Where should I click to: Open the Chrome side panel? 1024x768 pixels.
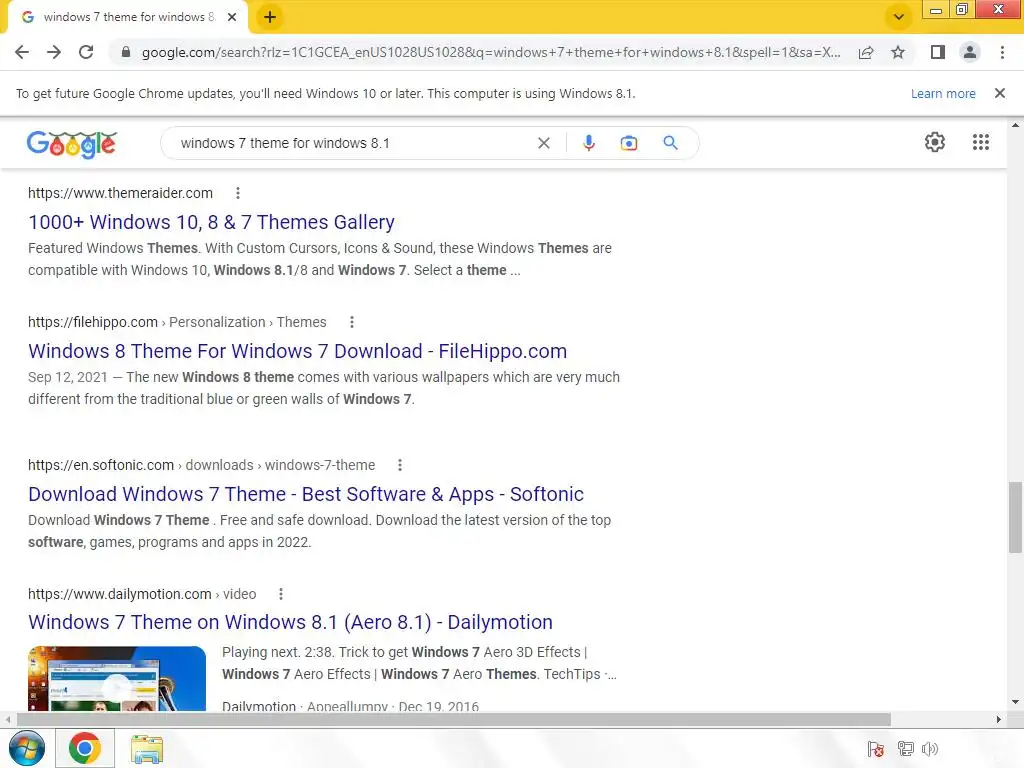[x=938, y=52]
